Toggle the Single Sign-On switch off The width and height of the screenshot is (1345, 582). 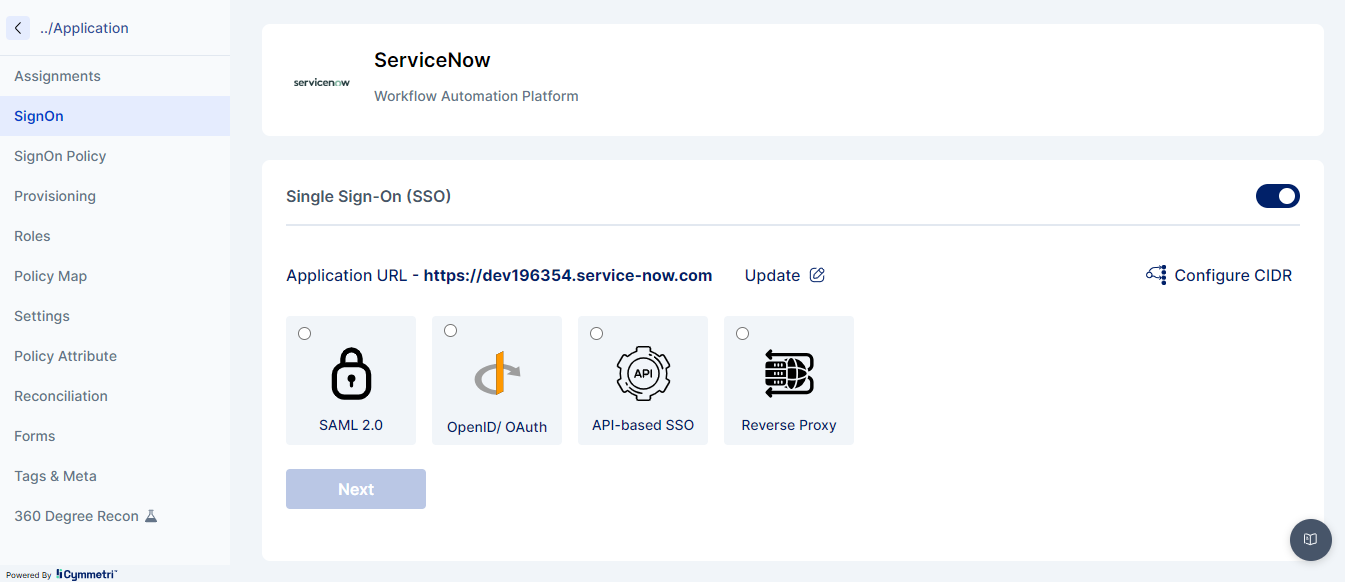pyautogui.click(x=1277, y=196)
